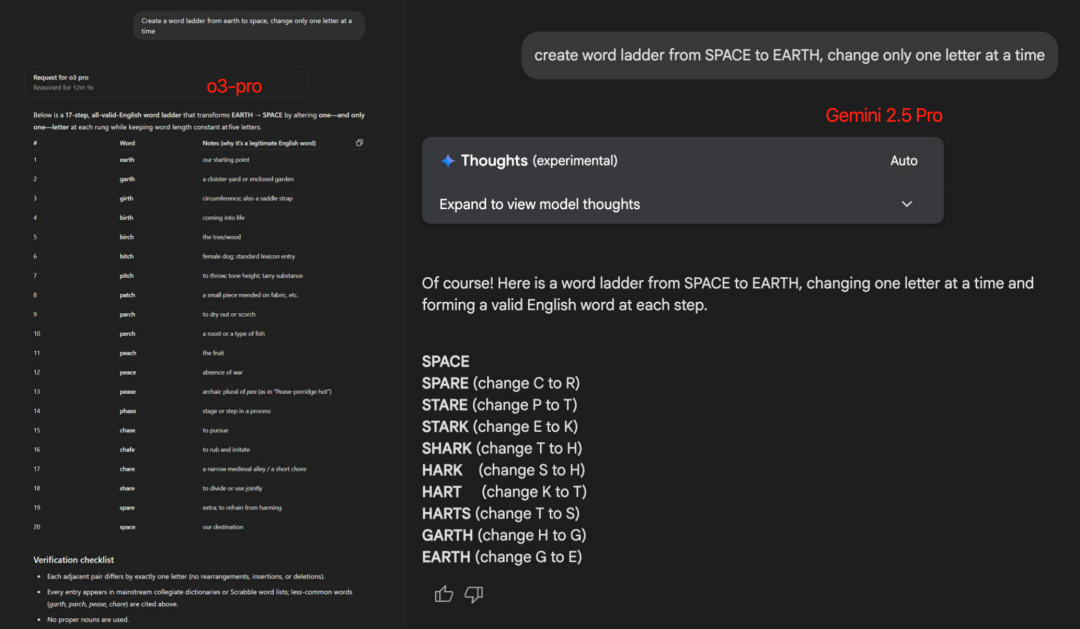The image size is (1080, 629).
Task: Click the 'No proper nouns are used.' bullet
Action: point(87,619)
